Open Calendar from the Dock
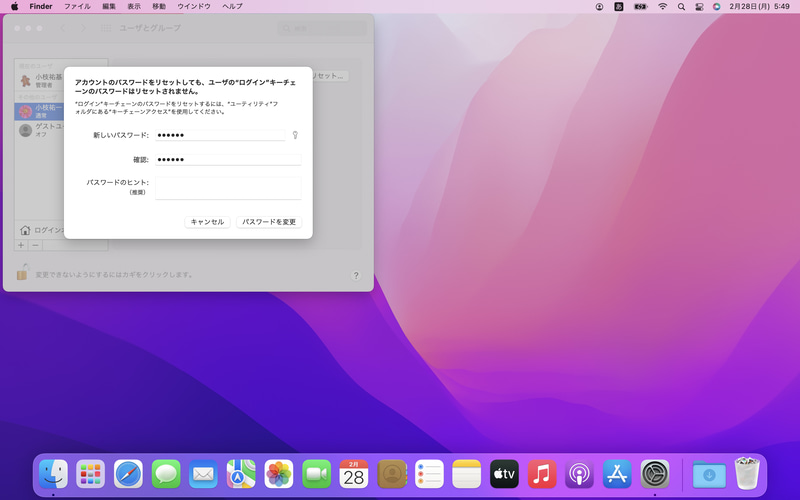Screen dimensions: 800x500 pyautogui.click(x=354, y=474)
